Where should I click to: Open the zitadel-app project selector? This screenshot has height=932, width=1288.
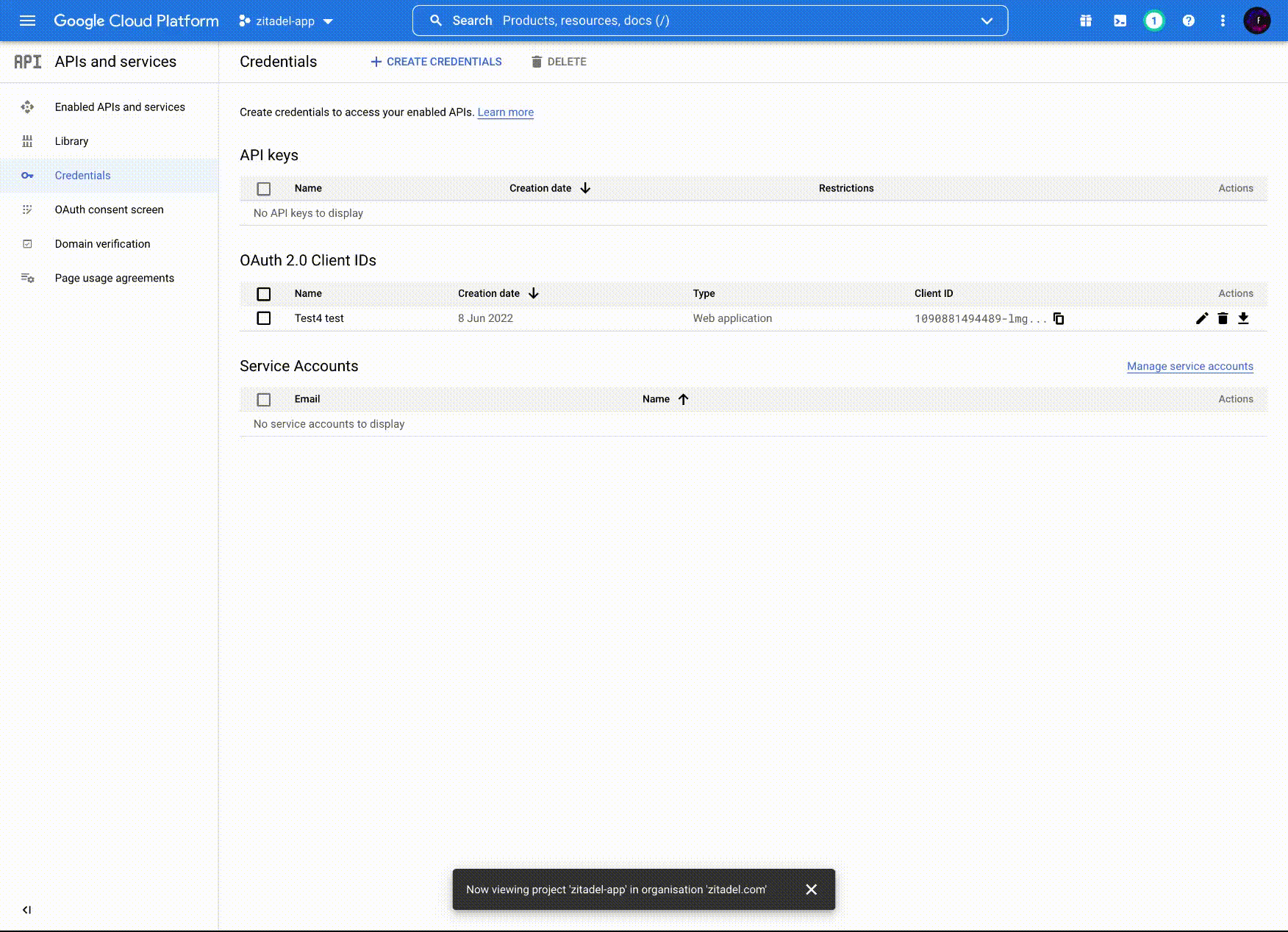[x=286, y=21]
